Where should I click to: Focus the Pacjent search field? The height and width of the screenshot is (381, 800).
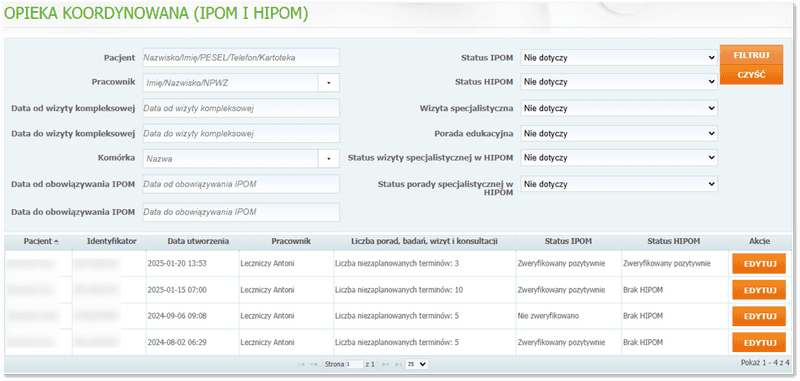[241, 58]
